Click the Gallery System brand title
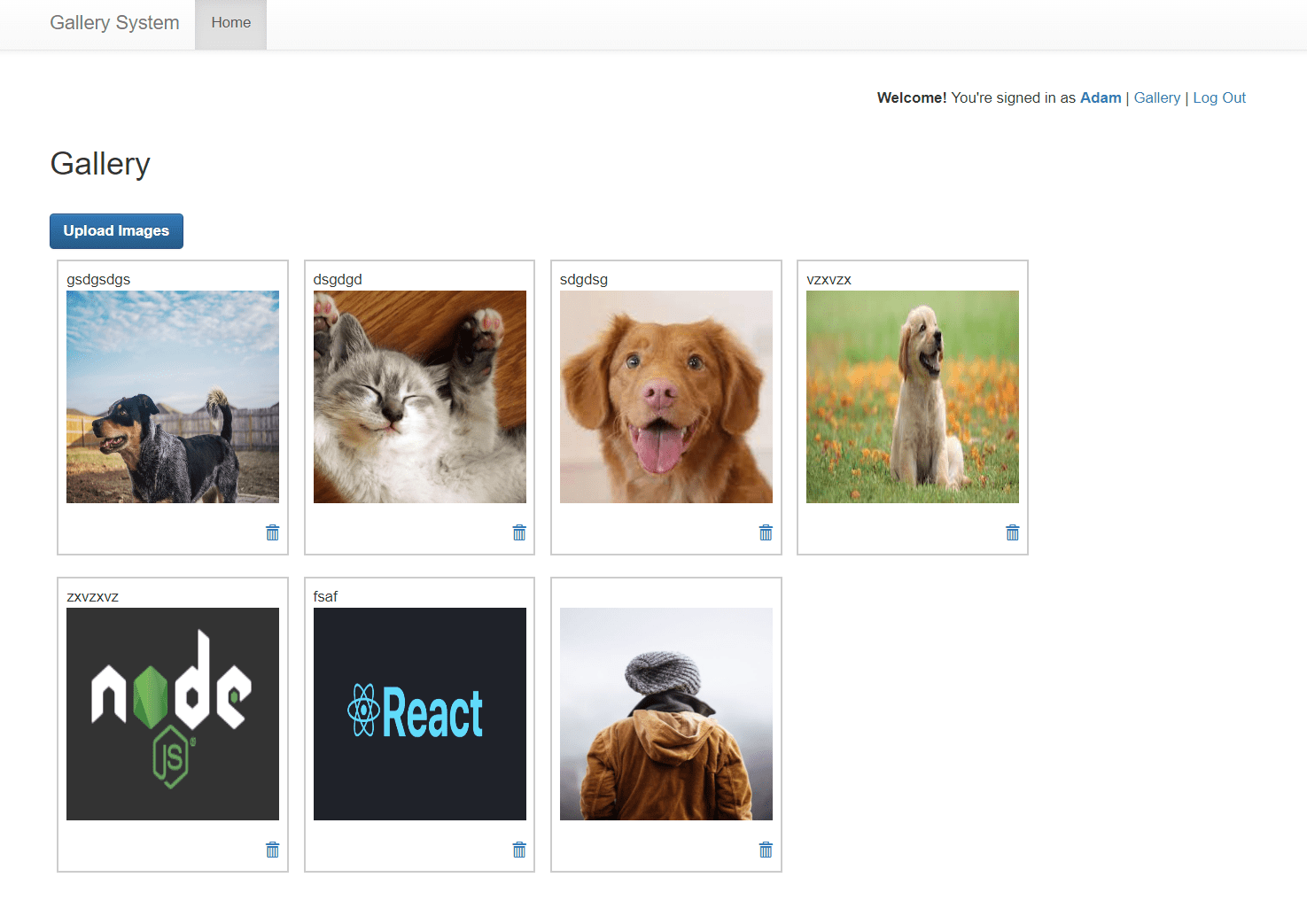Viewport: 1307px width, 924px height. 114,23
